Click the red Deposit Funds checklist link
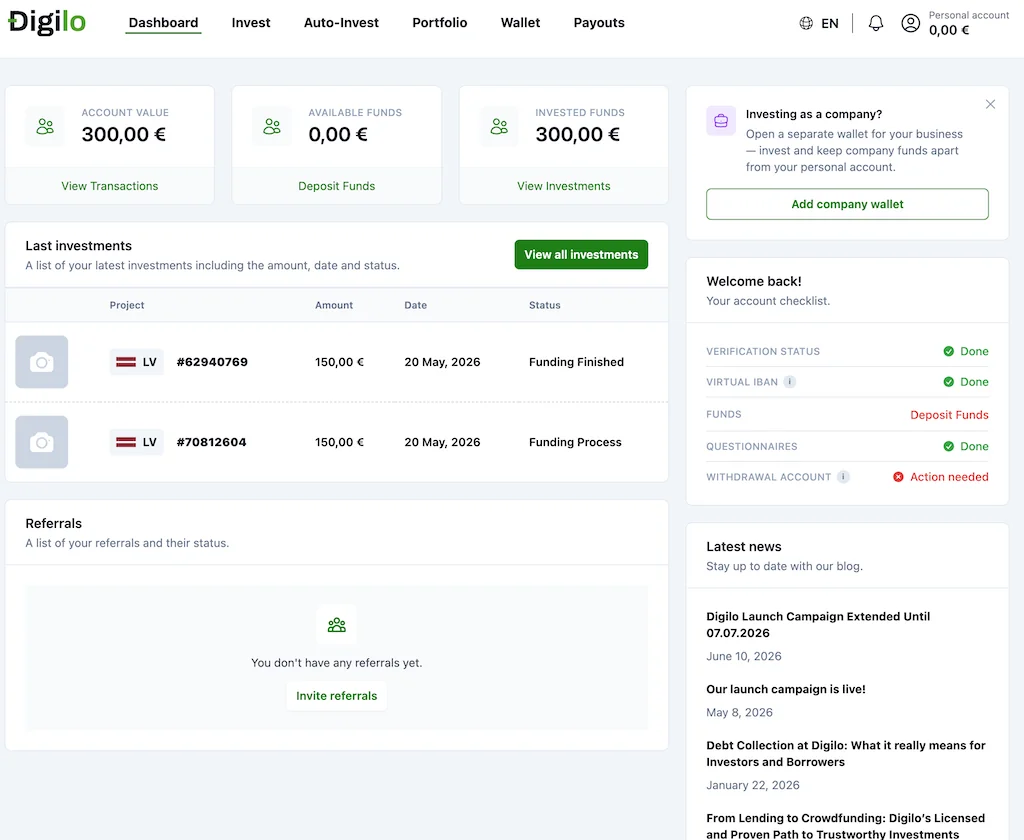 point(949,415)
